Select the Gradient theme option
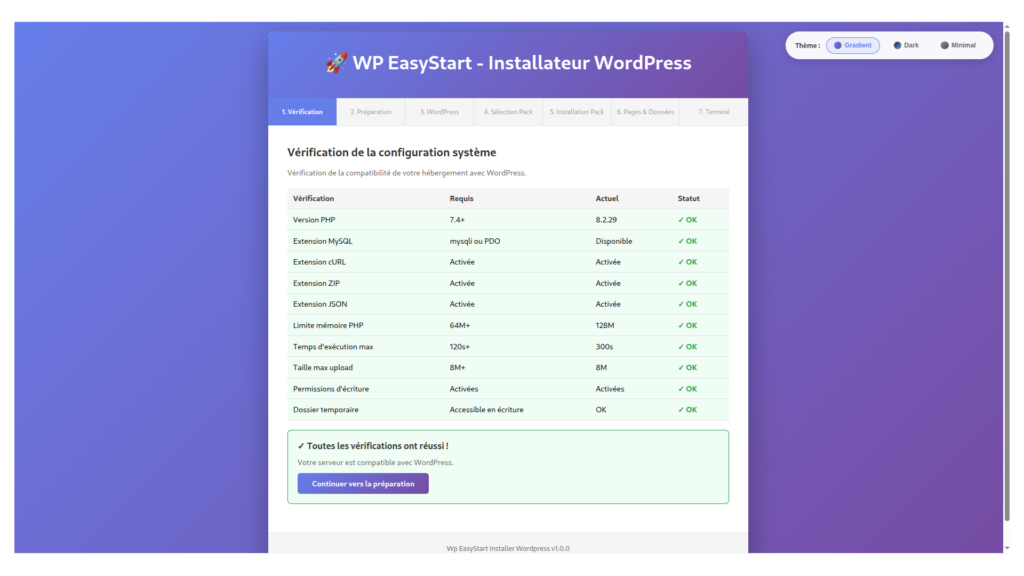 [x=853, y=45]
